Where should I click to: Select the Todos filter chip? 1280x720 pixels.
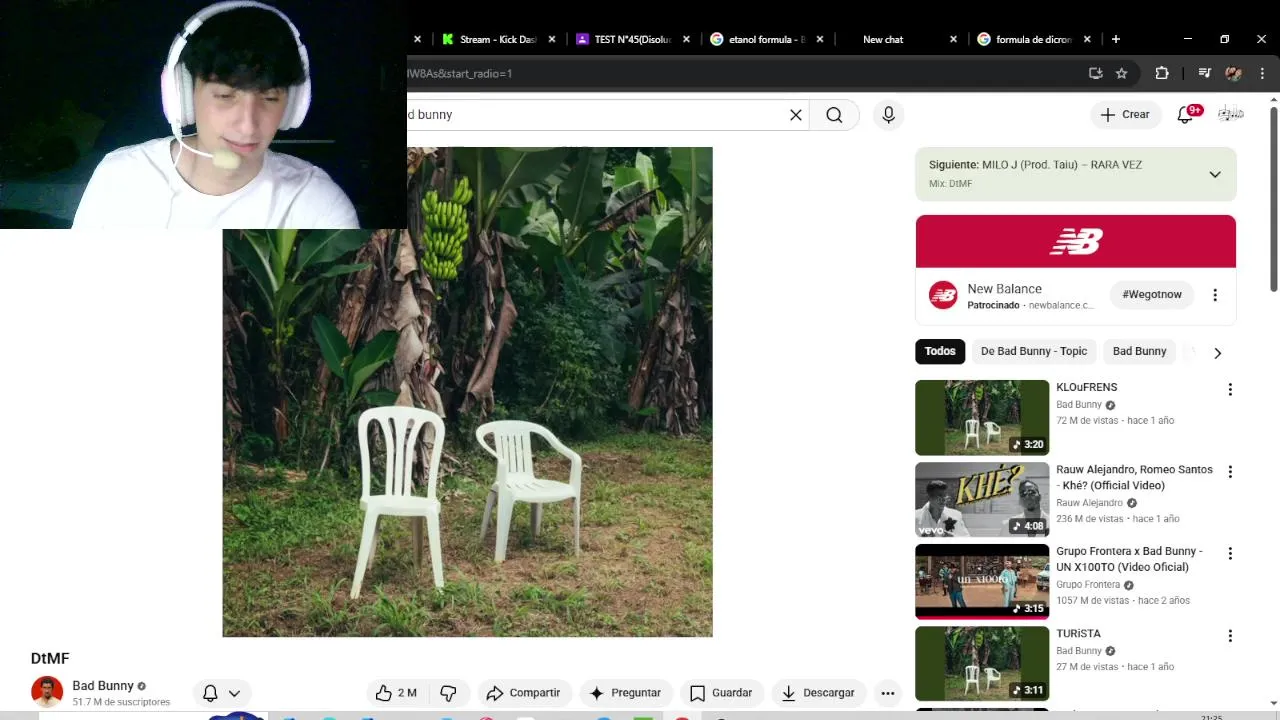pos(940,351)
